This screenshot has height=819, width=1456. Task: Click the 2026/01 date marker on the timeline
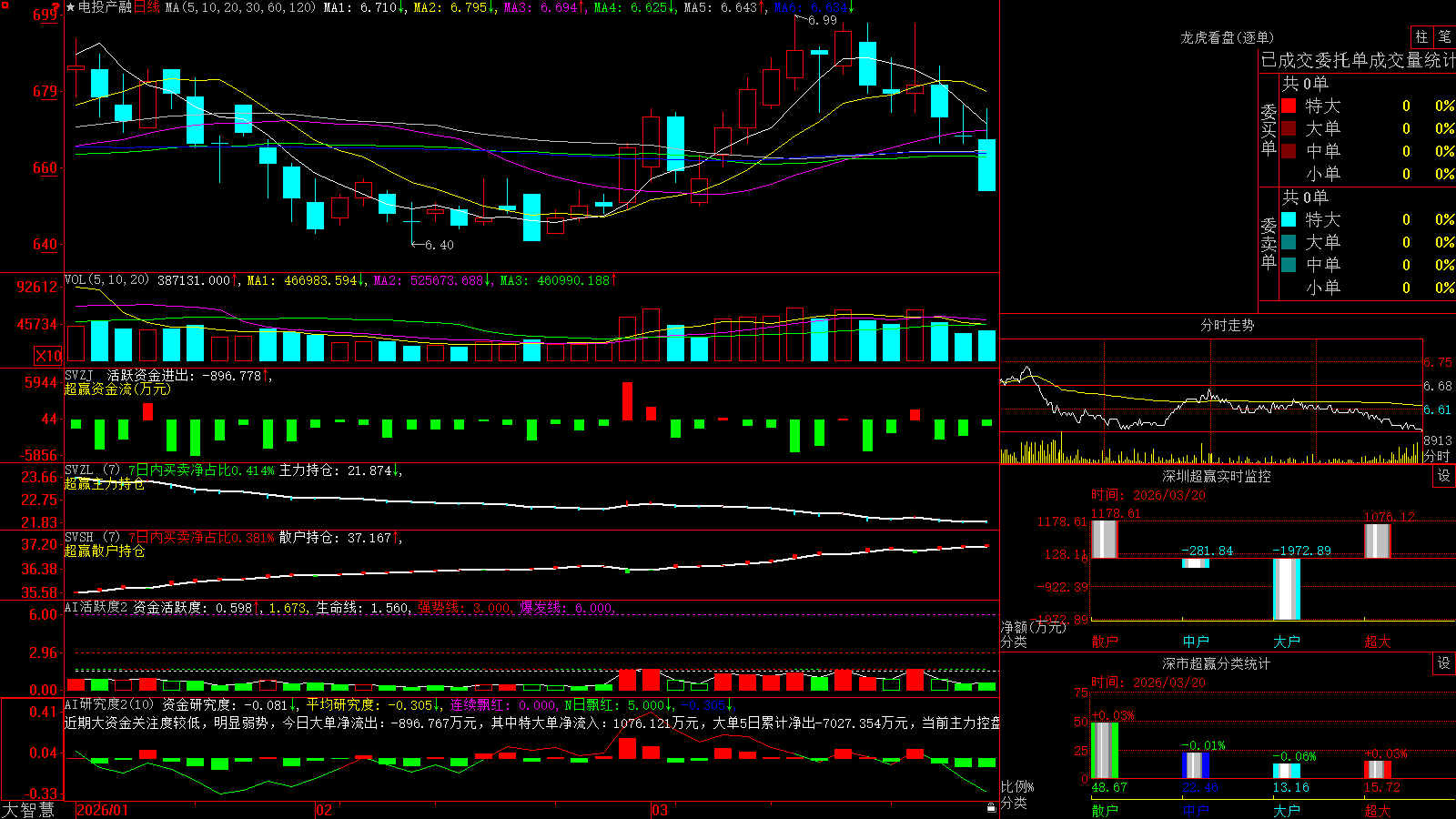tap(103, 810)
